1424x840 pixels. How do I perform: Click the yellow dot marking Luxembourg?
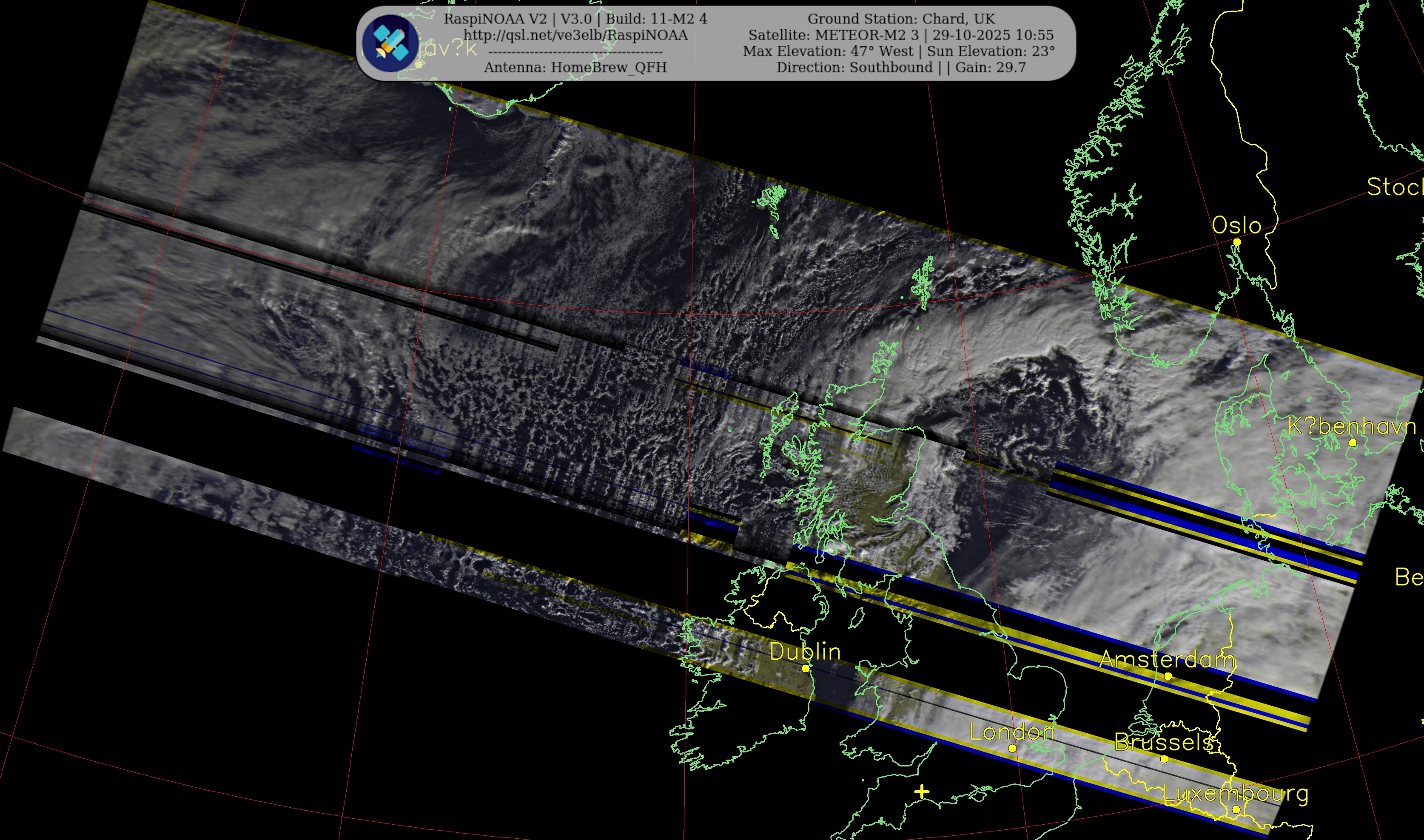tap(1236, 810)
